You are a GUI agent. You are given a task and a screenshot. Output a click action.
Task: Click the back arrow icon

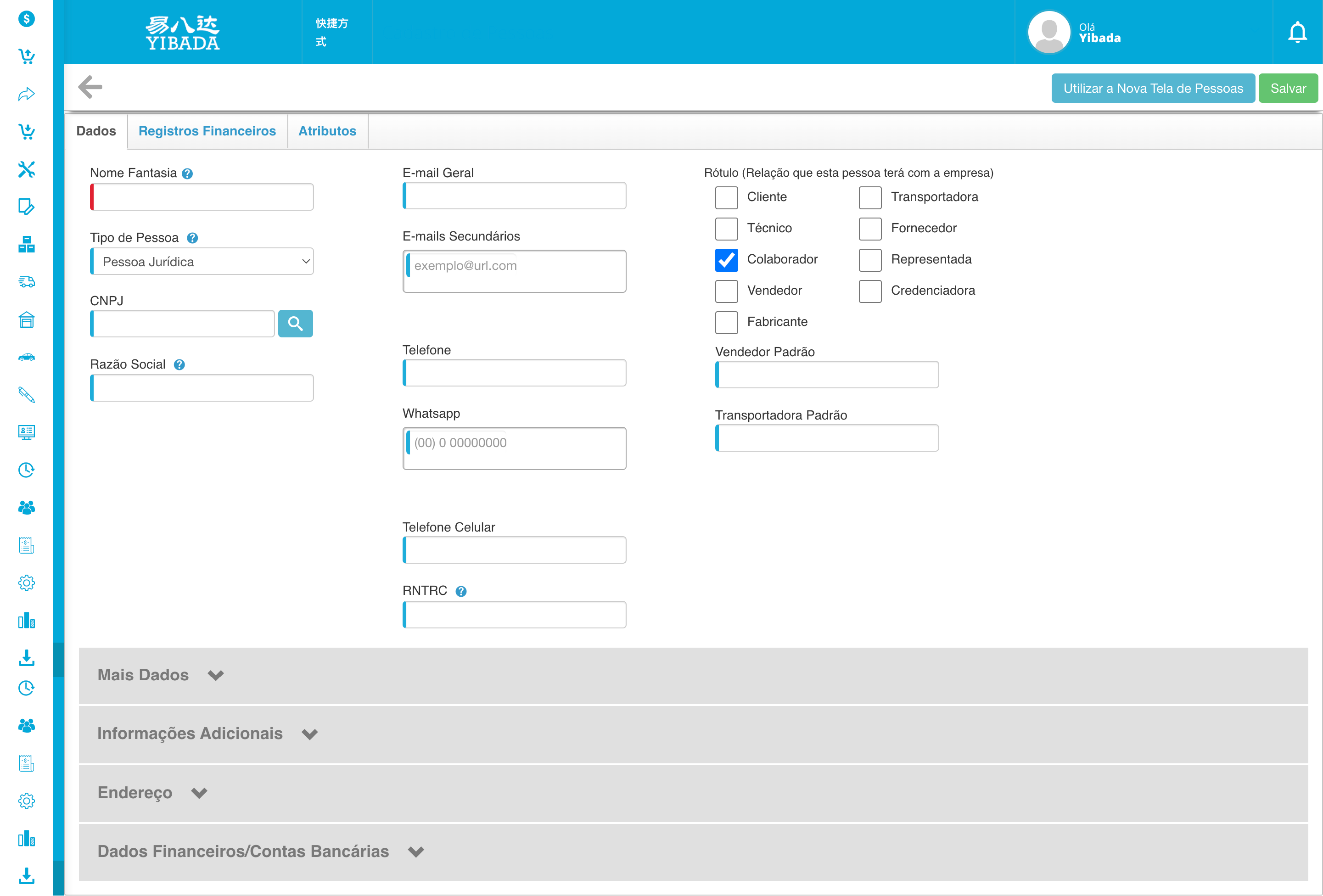click(90, 87)
